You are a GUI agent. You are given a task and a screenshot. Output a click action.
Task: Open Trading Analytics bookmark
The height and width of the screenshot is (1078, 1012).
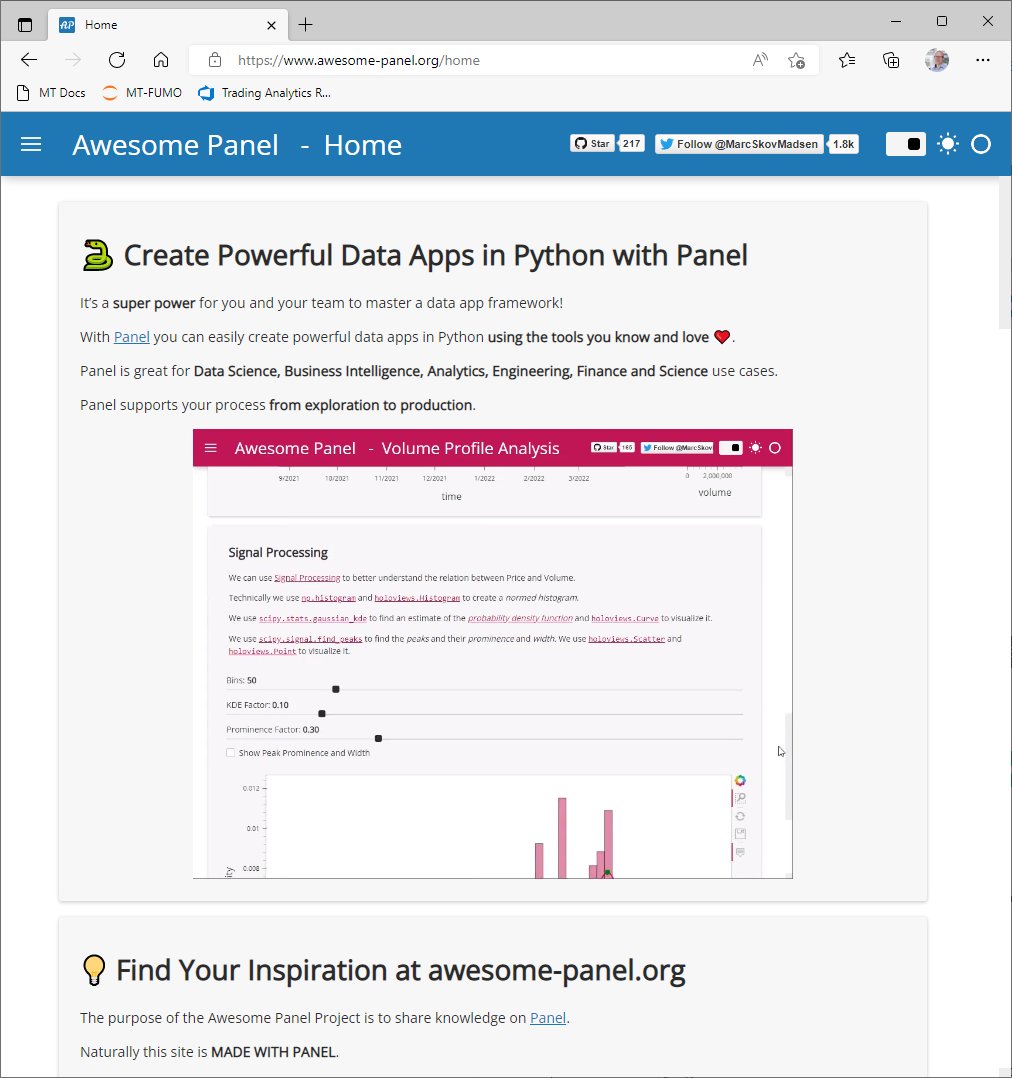point(265,93)
